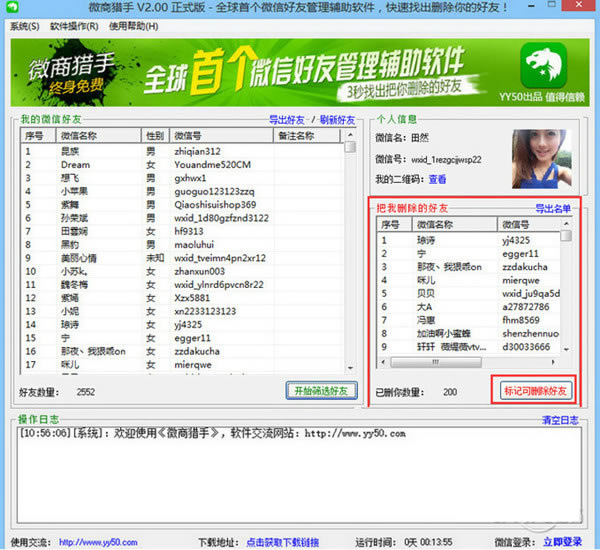Click the 清空日志 link
This screenshot has height=550, width=600.
pyautogui.click(x=560, y=420)
